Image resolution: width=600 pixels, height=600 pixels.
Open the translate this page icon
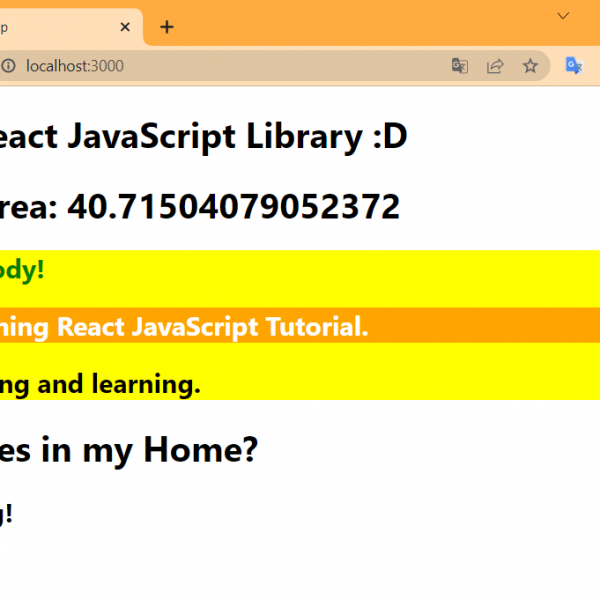pyautogui.click(x=459, y=66)
